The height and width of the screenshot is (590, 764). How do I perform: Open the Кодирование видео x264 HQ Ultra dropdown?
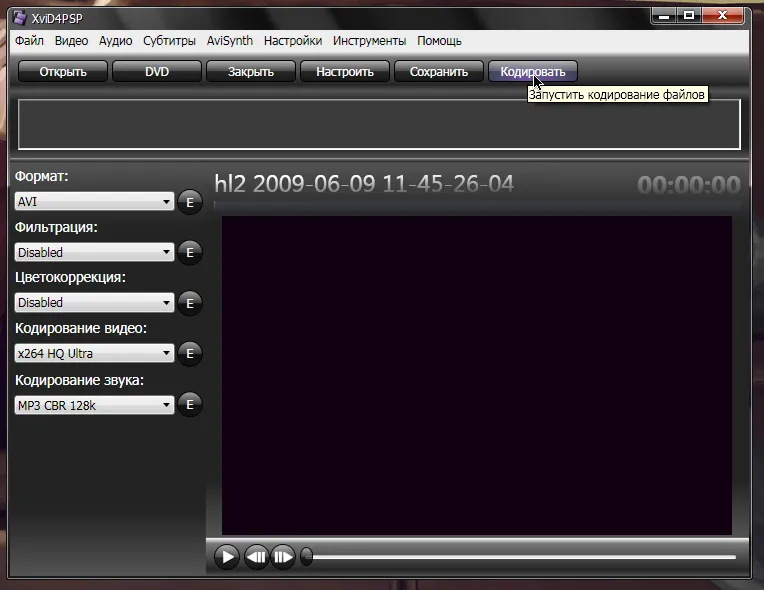[94, 353]
